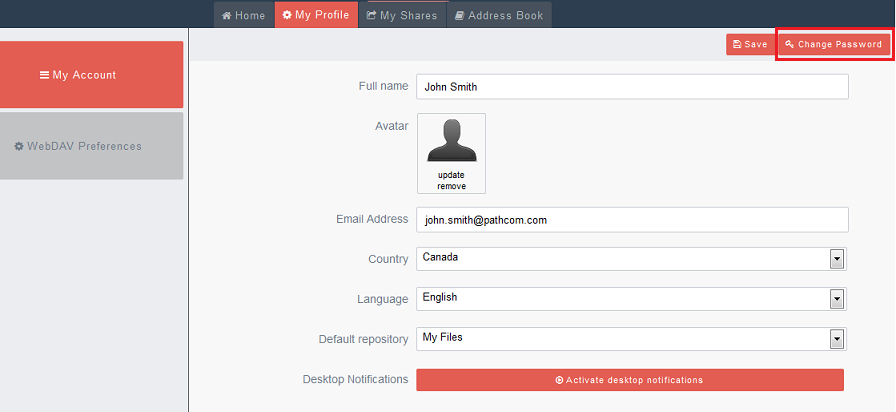This screenshot has height=412, width=896.
Task: Click the key icon on Change Password
Action: 790,45
